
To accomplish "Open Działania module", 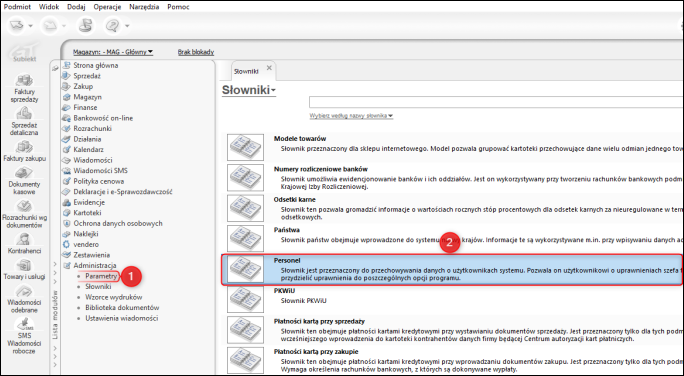I will pos(87,139).
